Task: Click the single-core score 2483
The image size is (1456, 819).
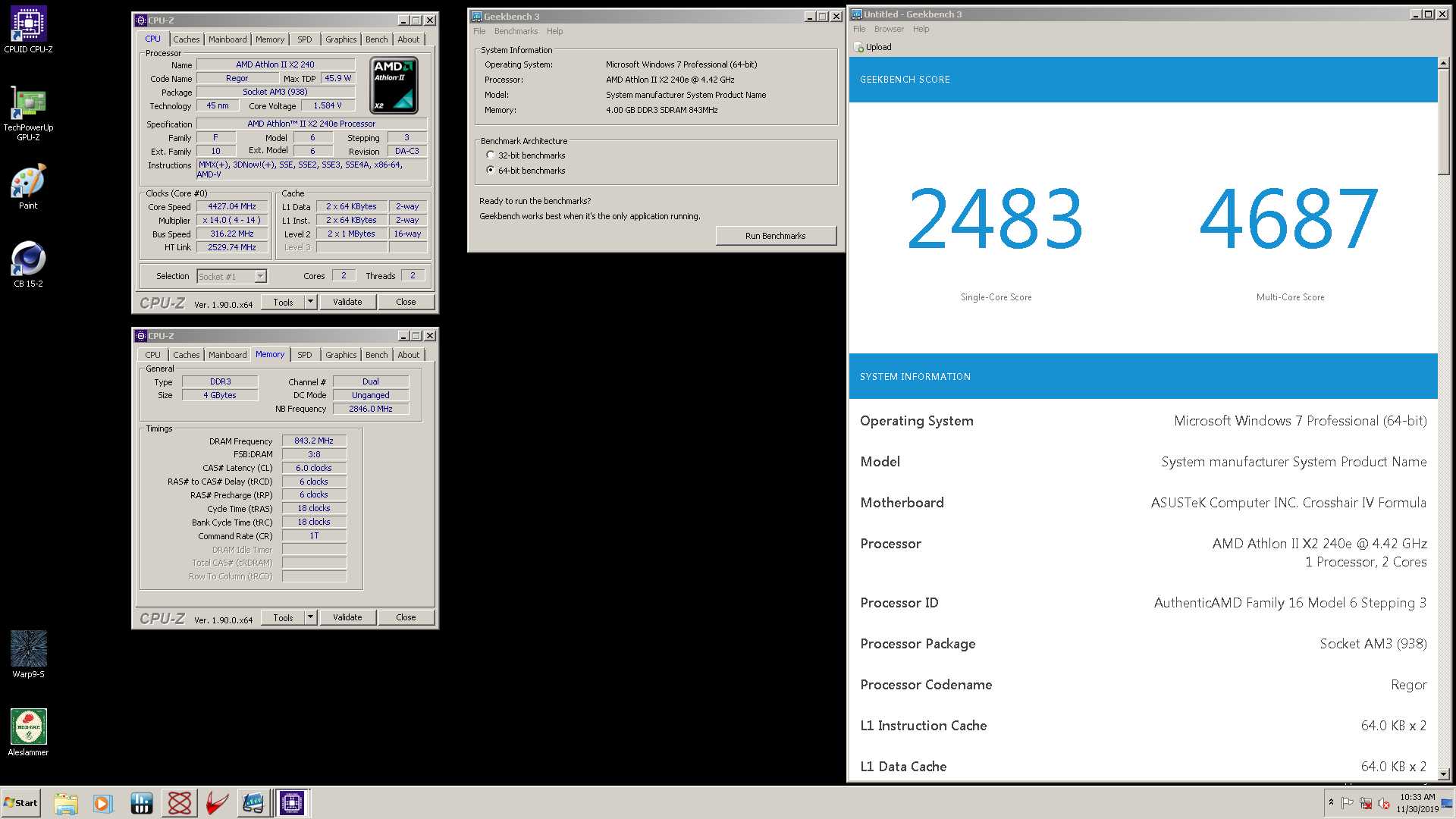Action: coord(995,220)
